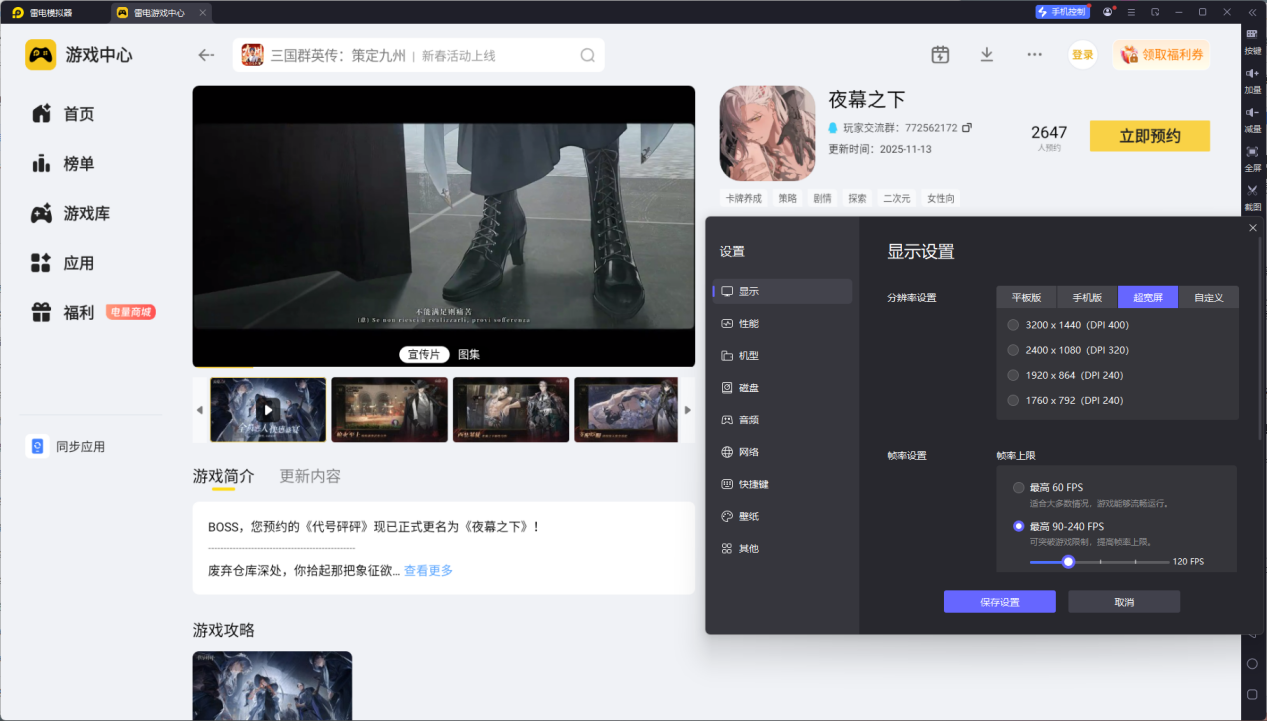
Task: Click the back arrow in Game Center
Action: coord(206,55)
